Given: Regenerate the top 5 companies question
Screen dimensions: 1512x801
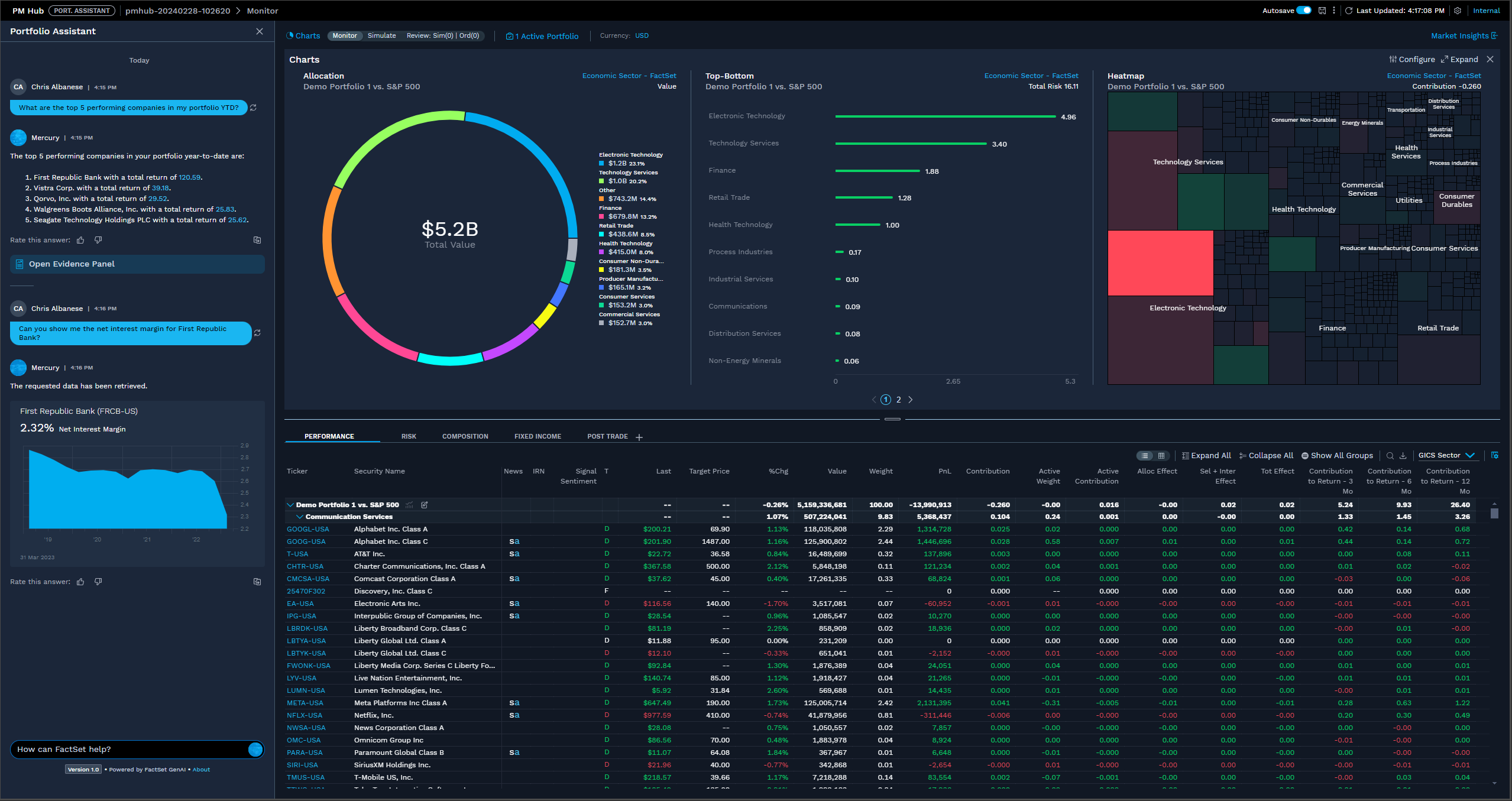Looking at the screenshot, I should point(253,108).
